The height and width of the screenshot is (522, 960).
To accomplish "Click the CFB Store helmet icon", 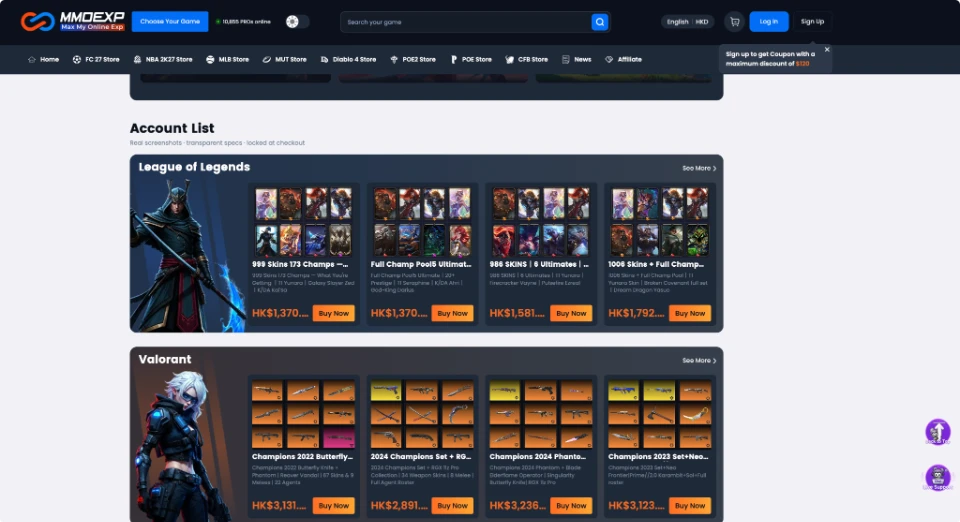I will [x=509, y=59].
